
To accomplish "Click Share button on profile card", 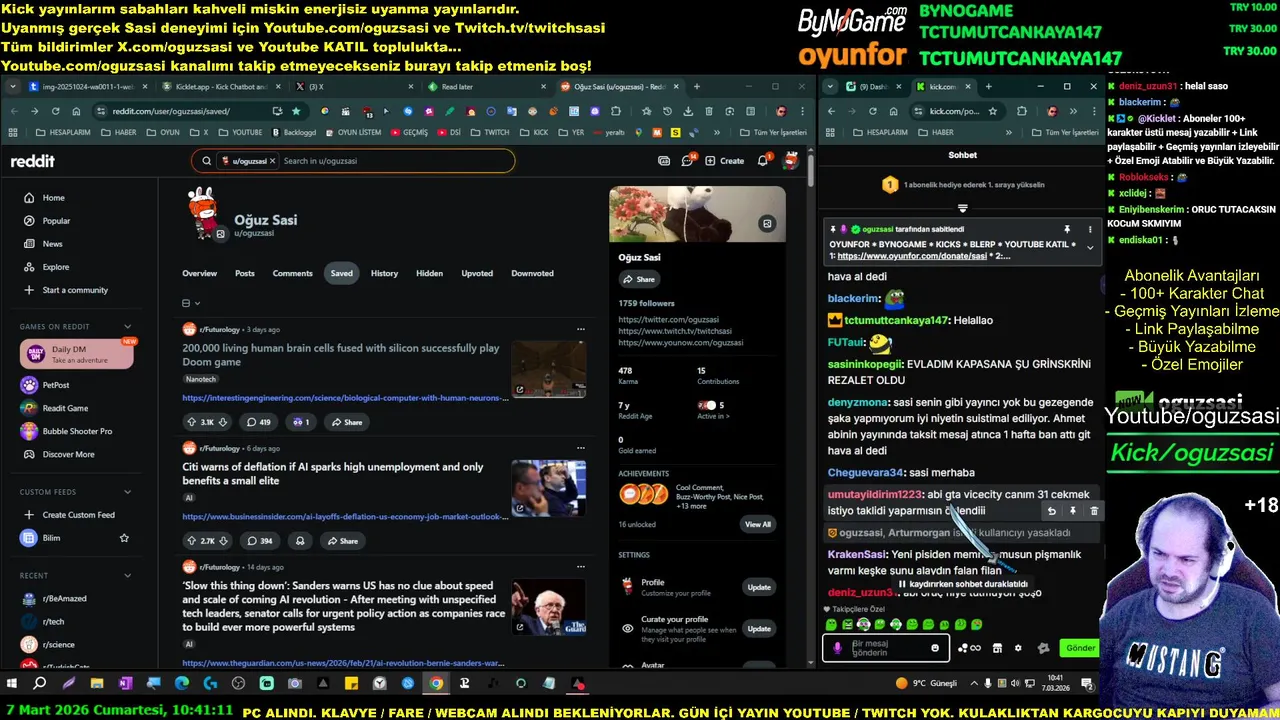I will click(639, 279).
